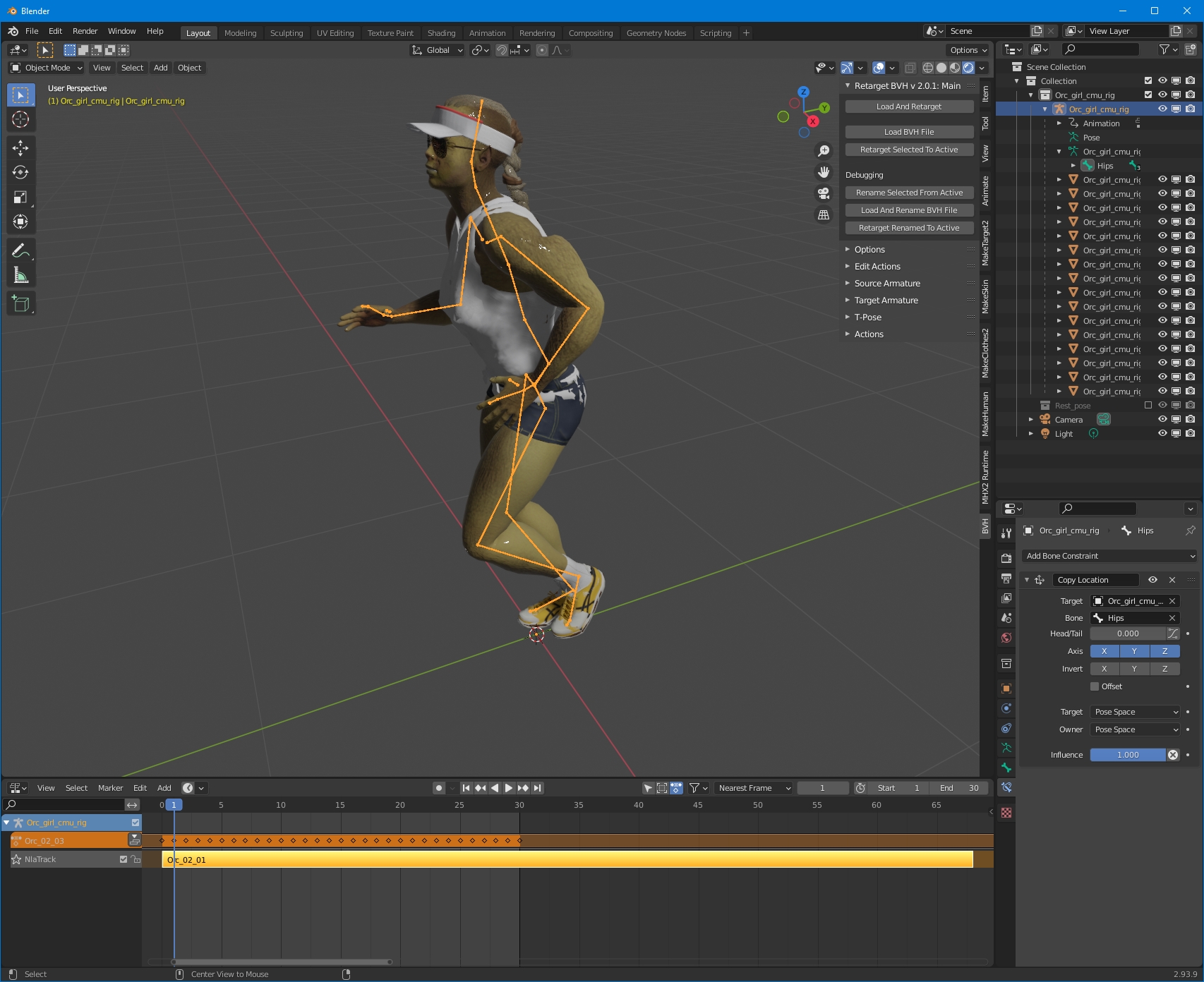This screenshot has height=982, width=1204.
Task: Open Object Mode dropdown
Action: [47, 68]
